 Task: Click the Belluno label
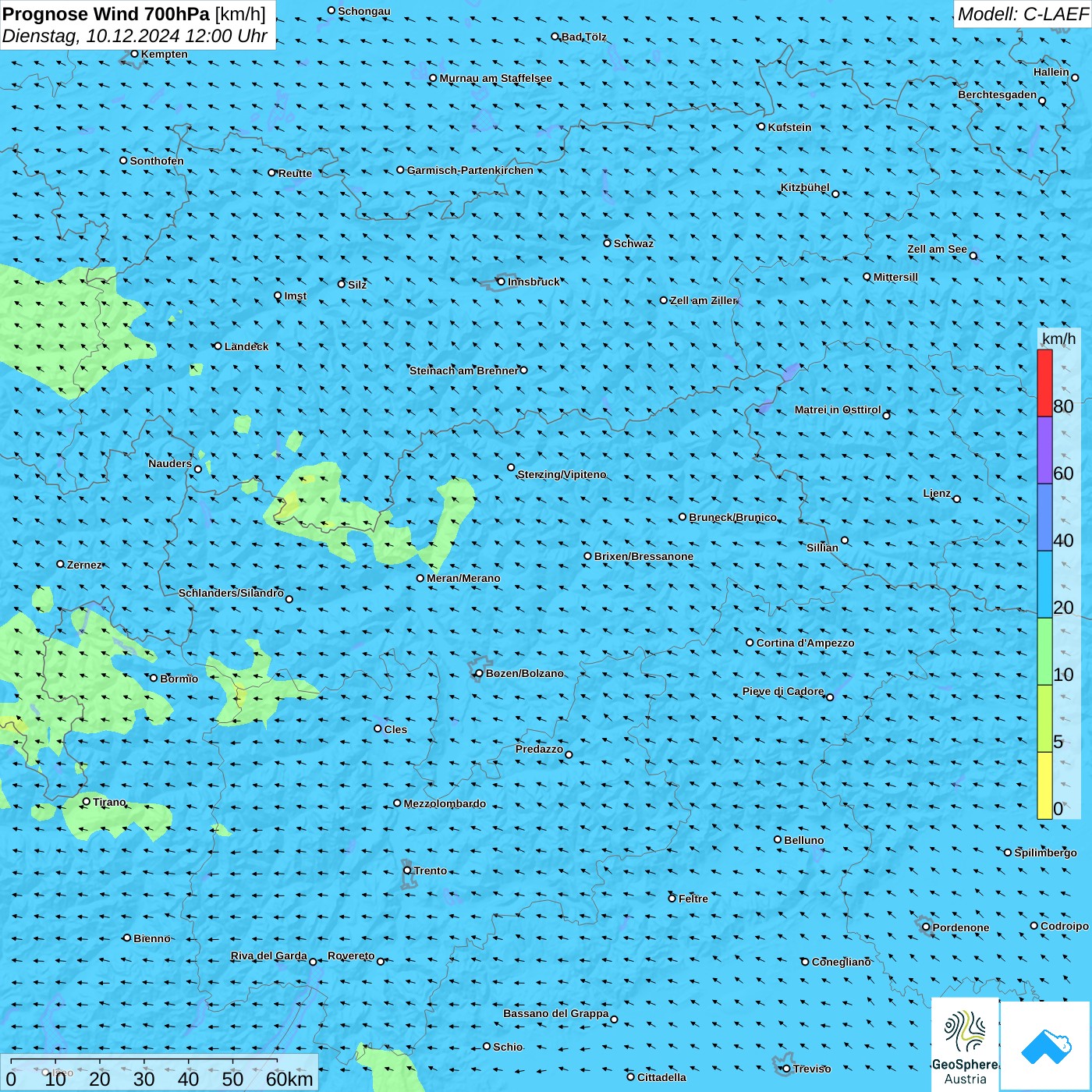tap(803, 840)
